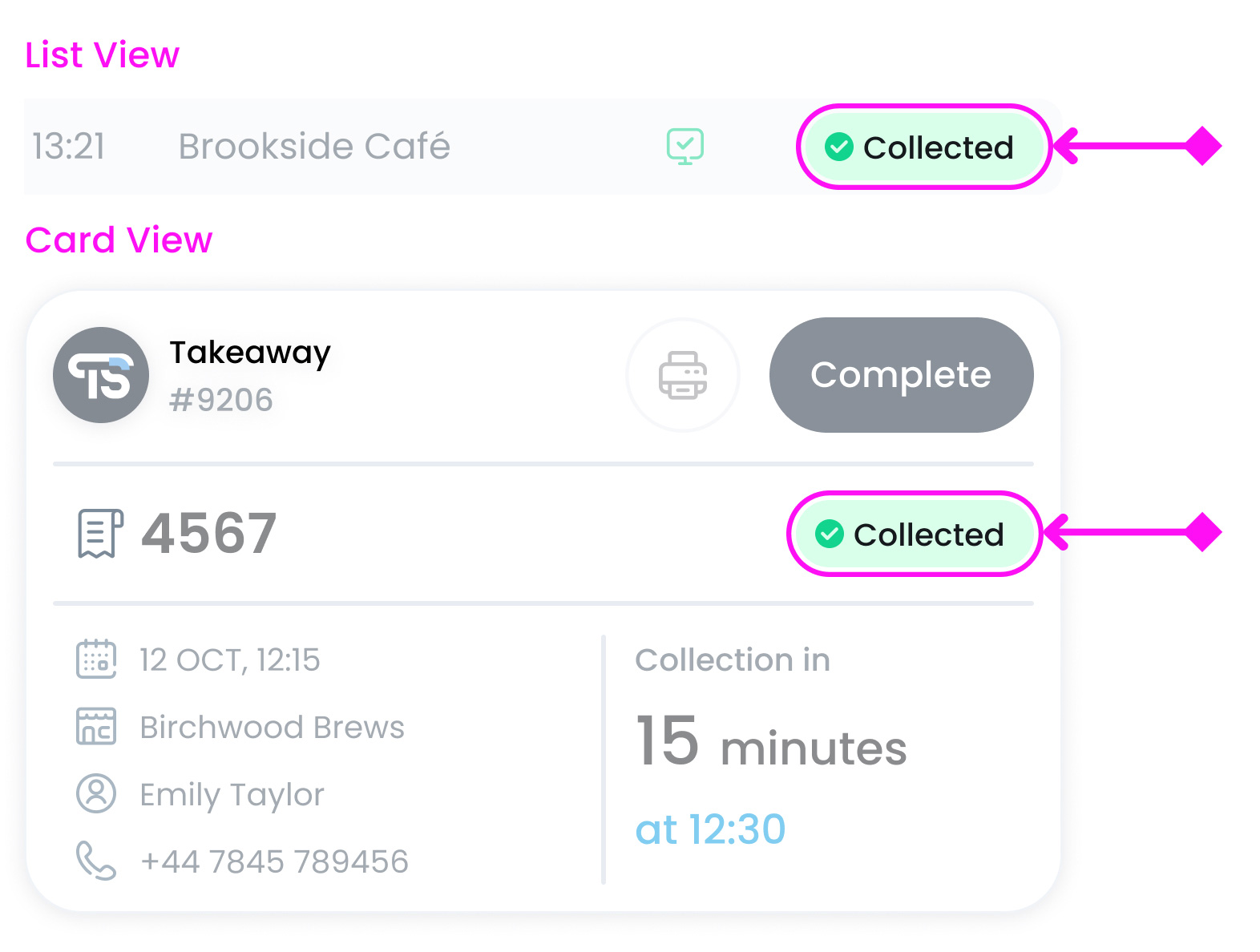The image size is (1260, 952).
Task: Switch to the Card View section
Action: click(x=119, y=240)
